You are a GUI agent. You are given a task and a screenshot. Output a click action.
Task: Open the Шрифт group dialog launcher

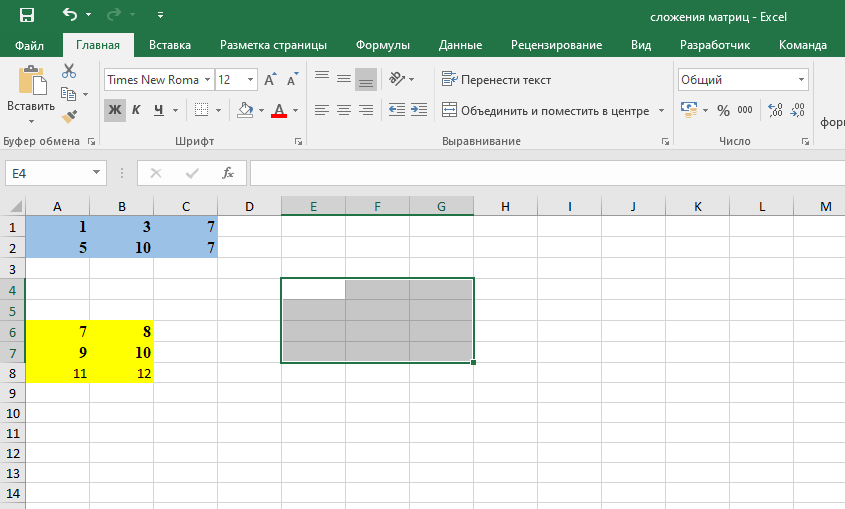[299, 142]
